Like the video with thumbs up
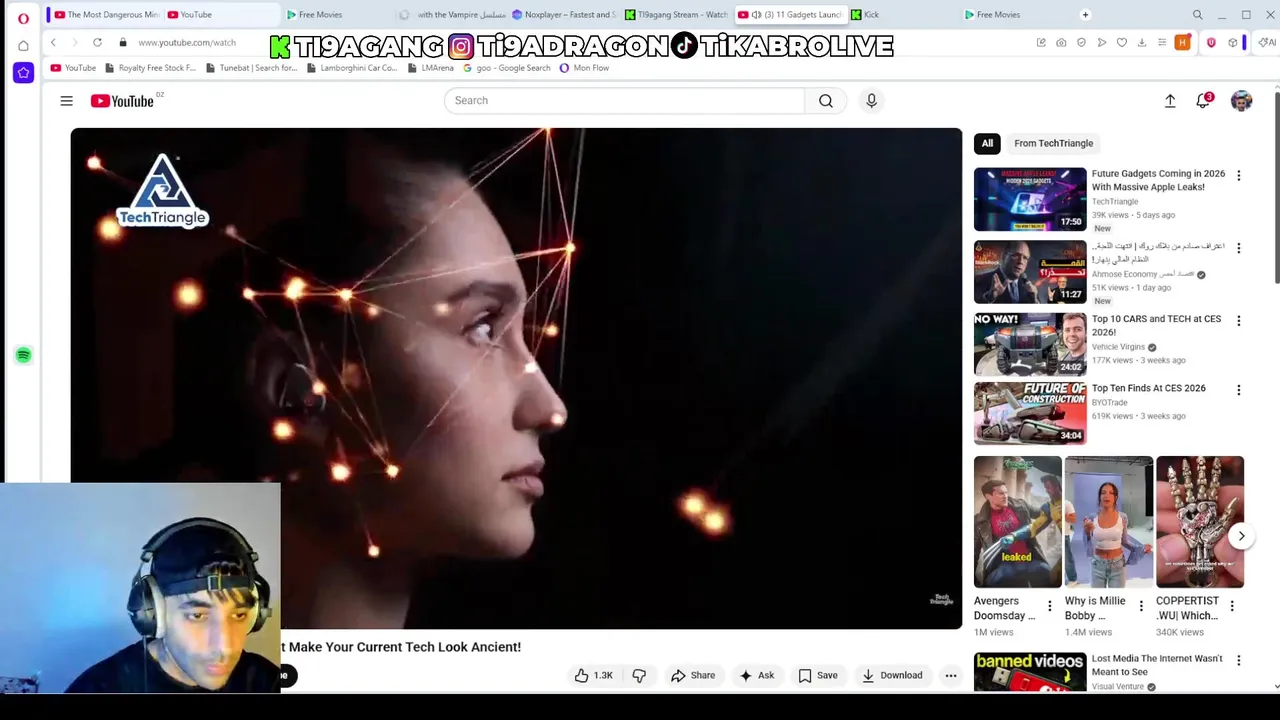Image resolution: width=1280 pixels, height=720 pixels. point(593,675)
